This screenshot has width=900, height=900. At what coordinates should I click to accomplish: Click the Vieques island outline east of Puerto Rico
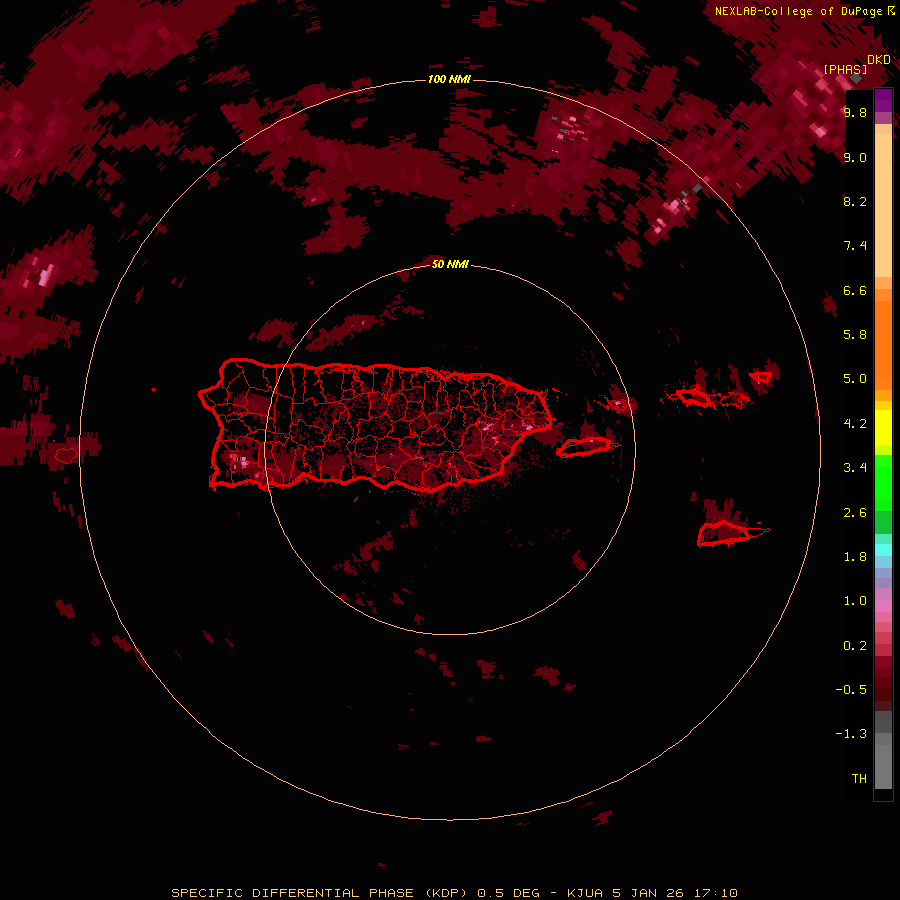(x=584, y=447)
